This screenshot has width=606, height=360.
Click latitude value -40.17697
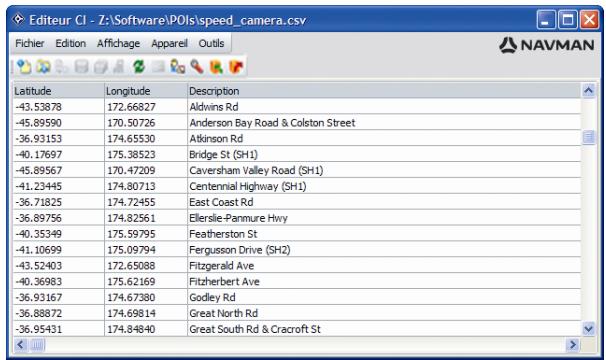point(38,154)
